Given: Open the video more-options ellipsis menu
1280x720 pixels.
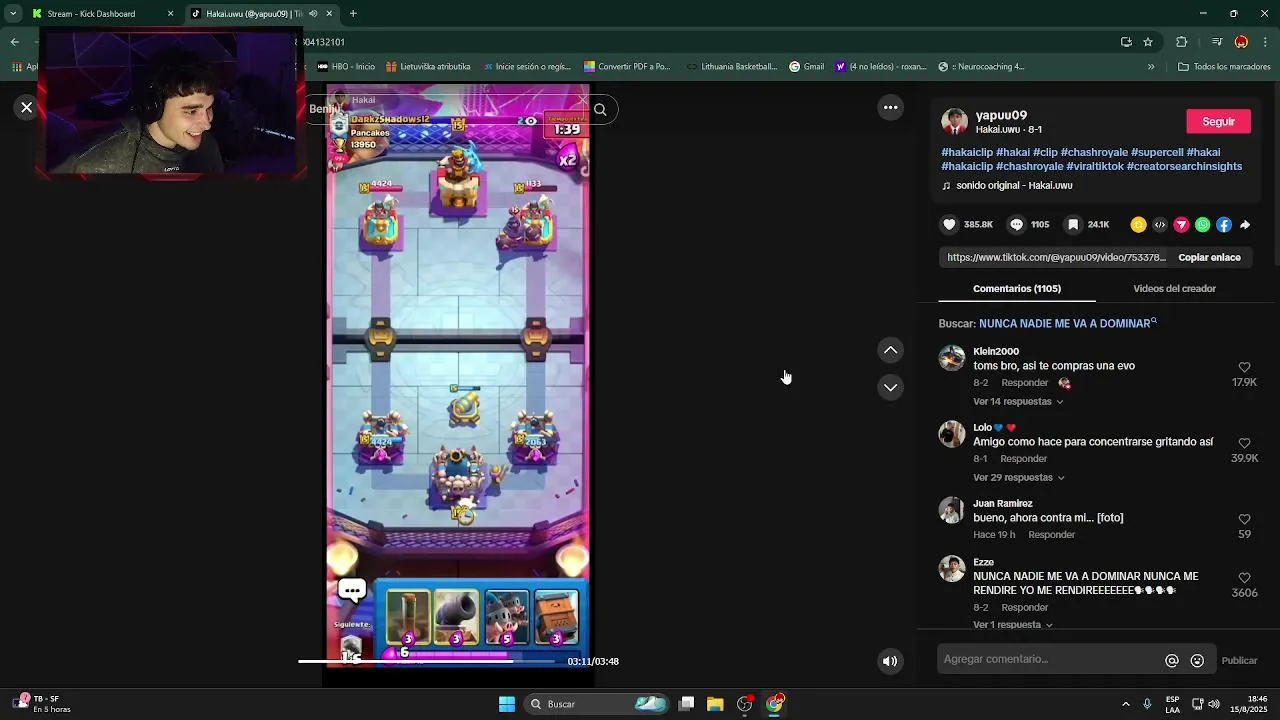Looking at the screenshot, I should (x=890, y=107).
